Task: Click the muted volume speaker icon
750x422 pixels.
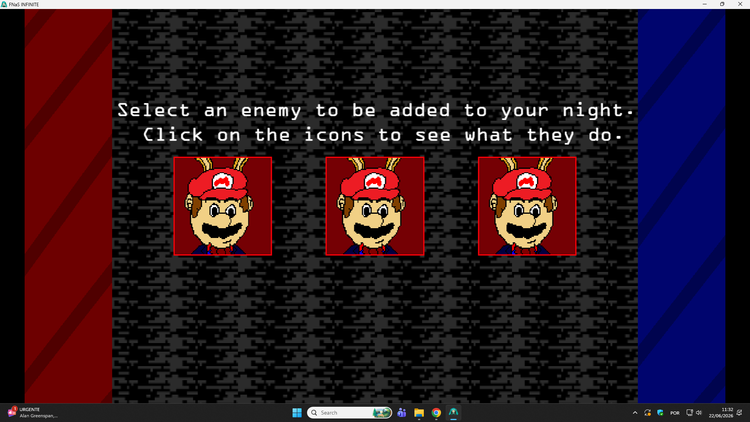Action: point(699,412)
